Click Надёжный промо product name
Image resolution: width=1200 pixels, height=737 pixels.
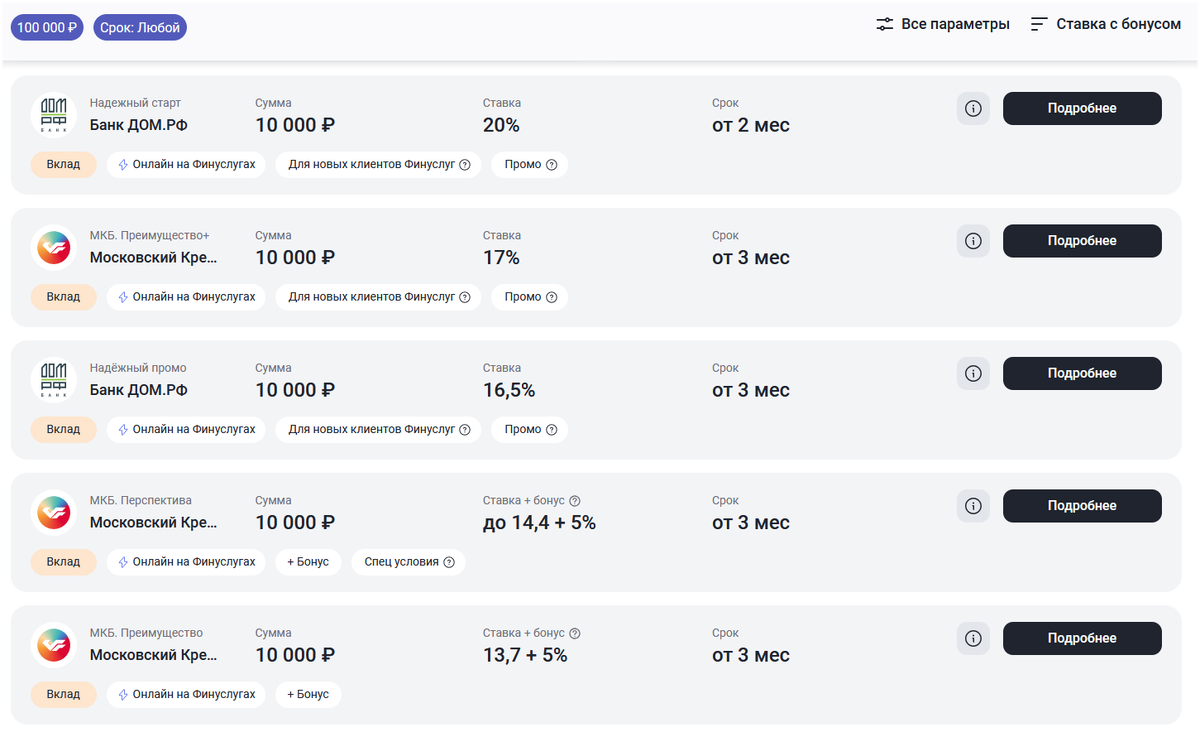point(138,368)
